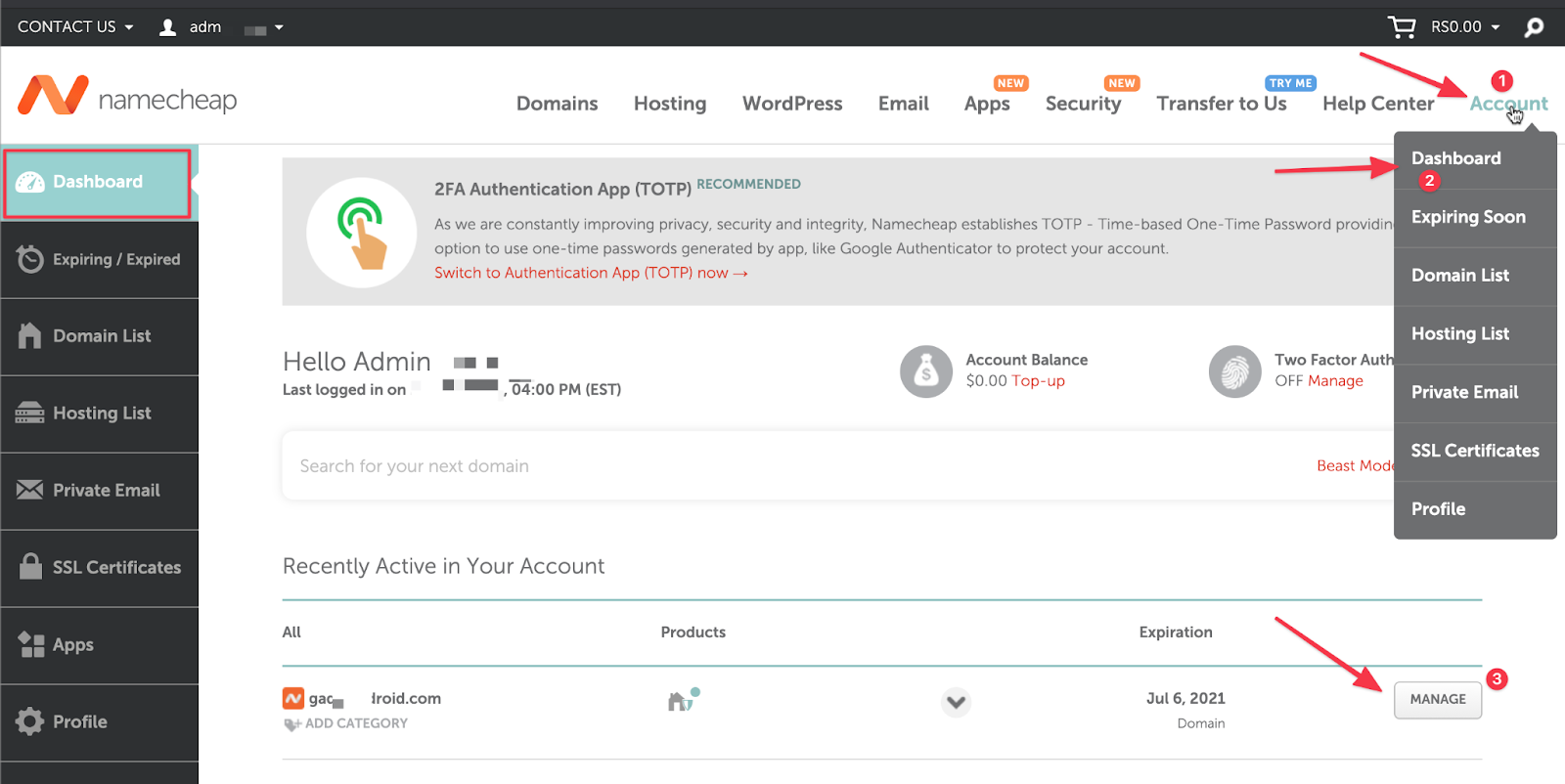Click the search magnifier icon

[1534, 27]
